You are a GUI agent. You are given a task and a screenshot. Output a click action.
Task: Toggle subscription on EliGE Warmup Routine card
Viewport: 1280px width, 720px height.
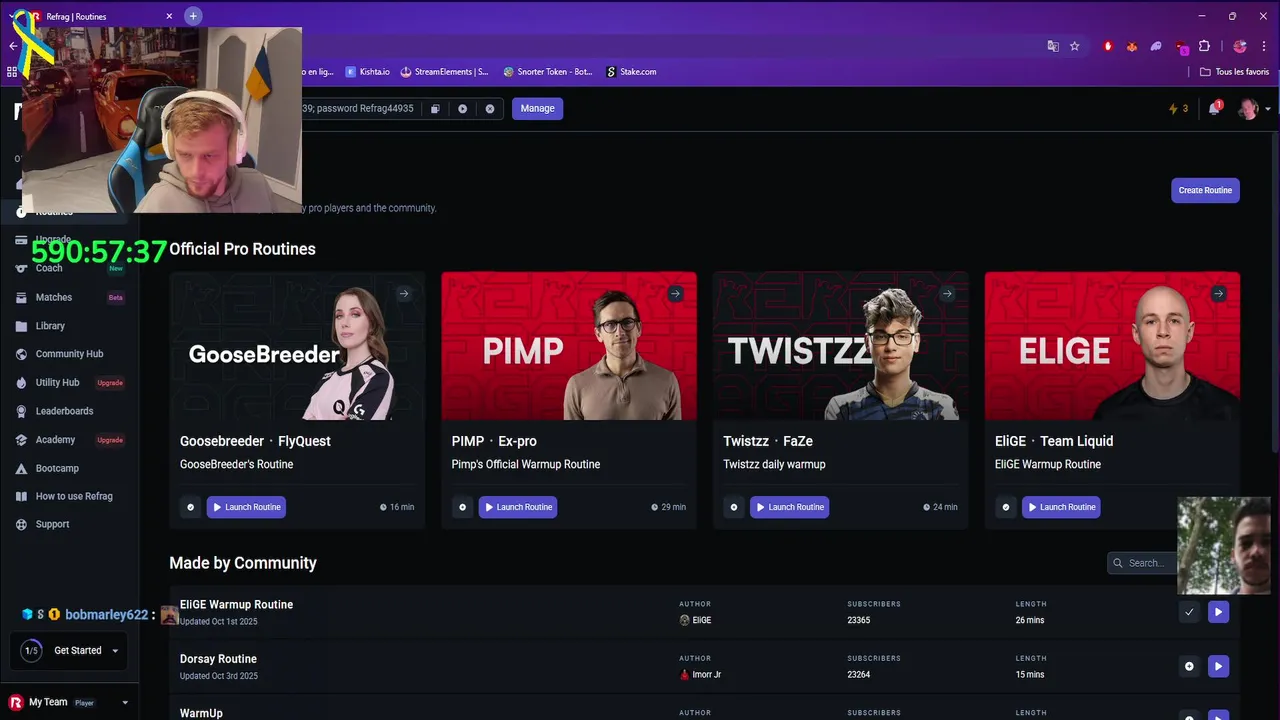[1006, 507]
